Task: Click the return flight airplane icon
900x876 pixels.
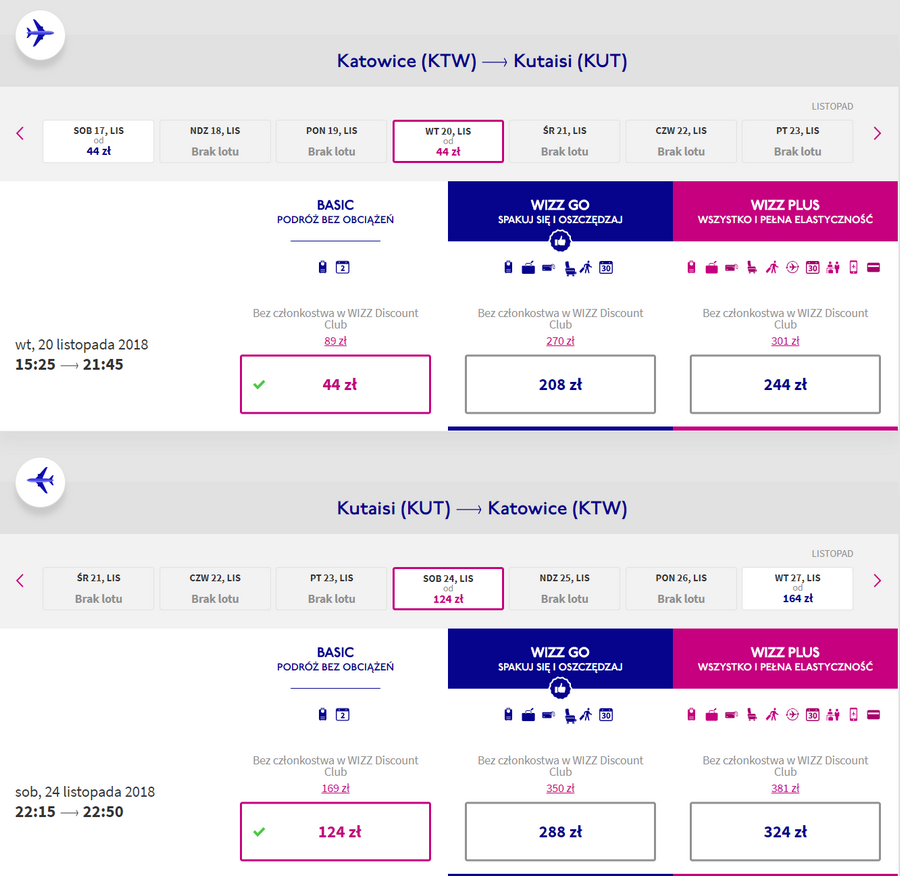Action: [40, 481]
